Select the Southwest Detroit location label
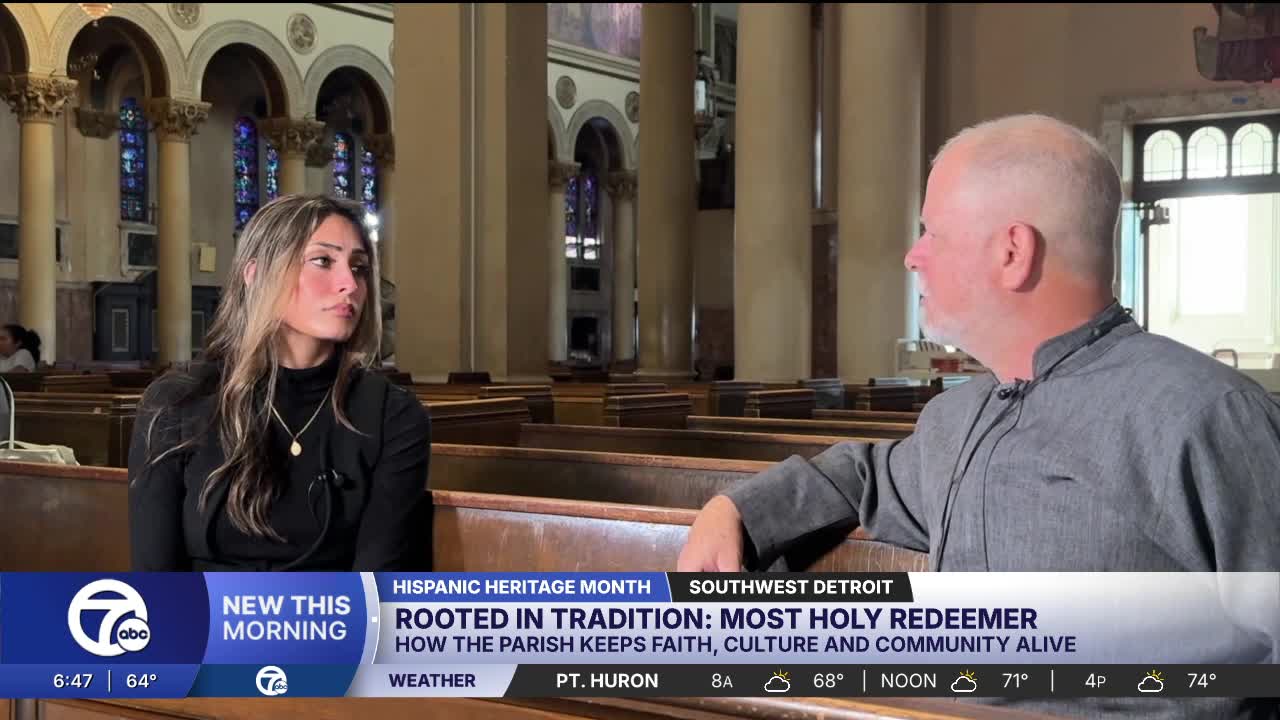The image size is (1280, 720). click(790, 587)
